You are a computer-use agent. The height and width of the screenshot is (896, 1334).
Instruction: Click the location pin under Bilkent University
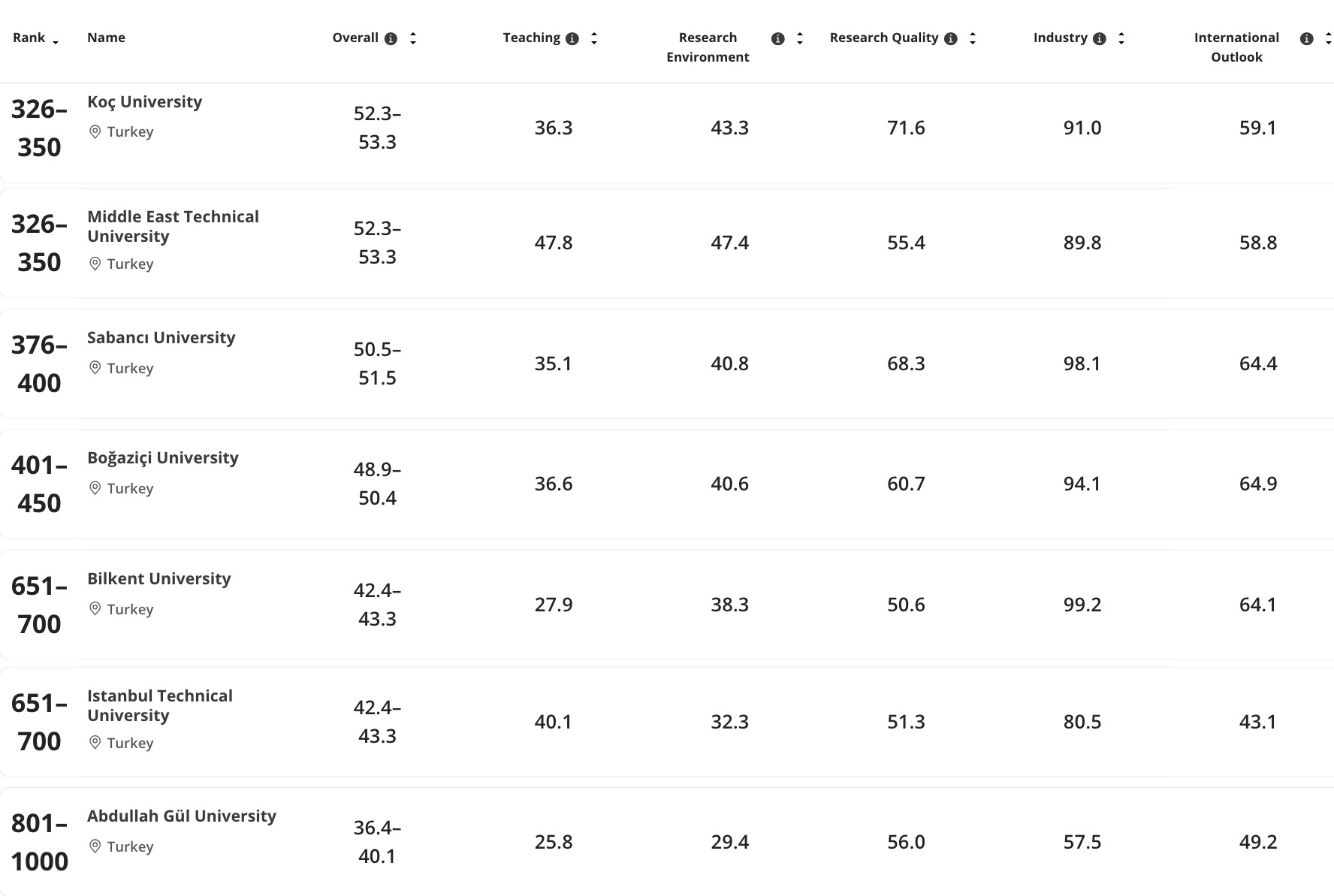pyautogui.click(x=95, y=609)
